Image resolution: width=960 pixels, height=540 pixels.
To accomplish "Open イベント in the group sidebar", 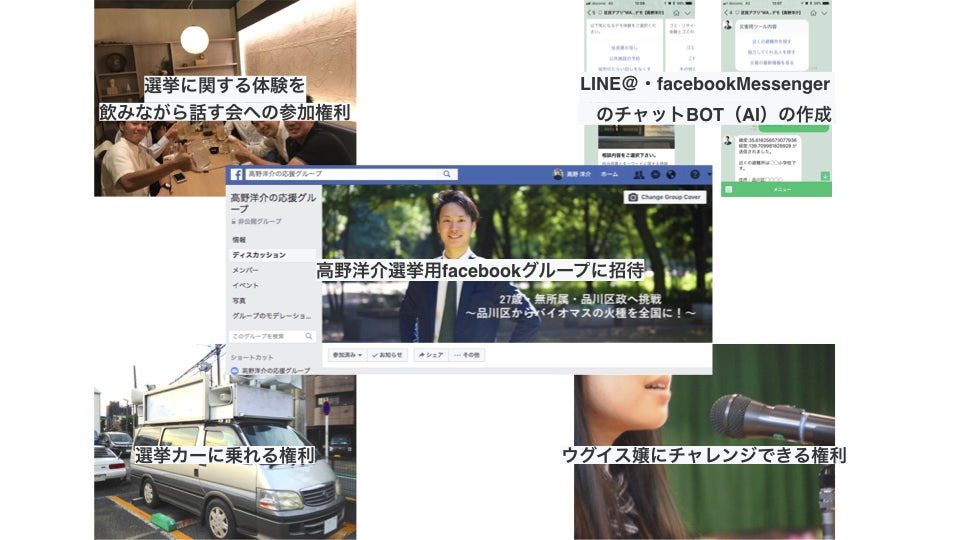I will pyautogui.click(x=246, y=285).
